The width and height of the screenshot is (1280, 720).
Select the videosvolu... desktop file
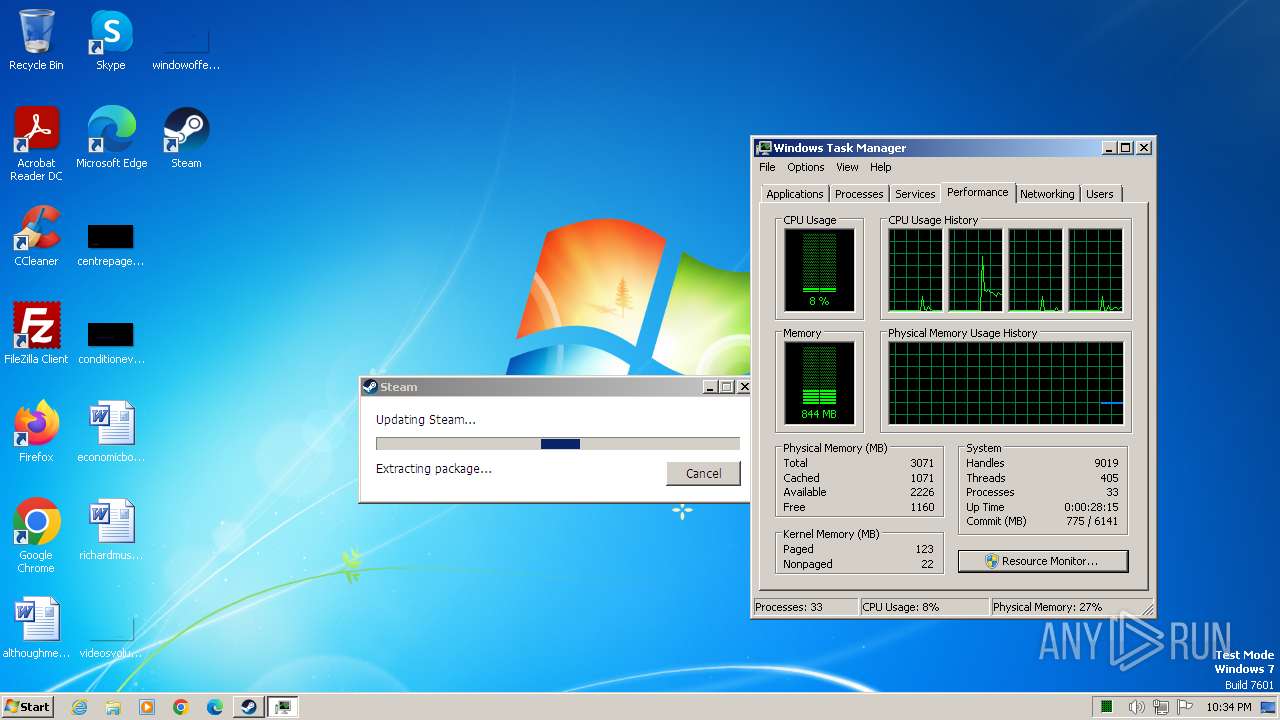pyautogui.click(x=111, y=634)
